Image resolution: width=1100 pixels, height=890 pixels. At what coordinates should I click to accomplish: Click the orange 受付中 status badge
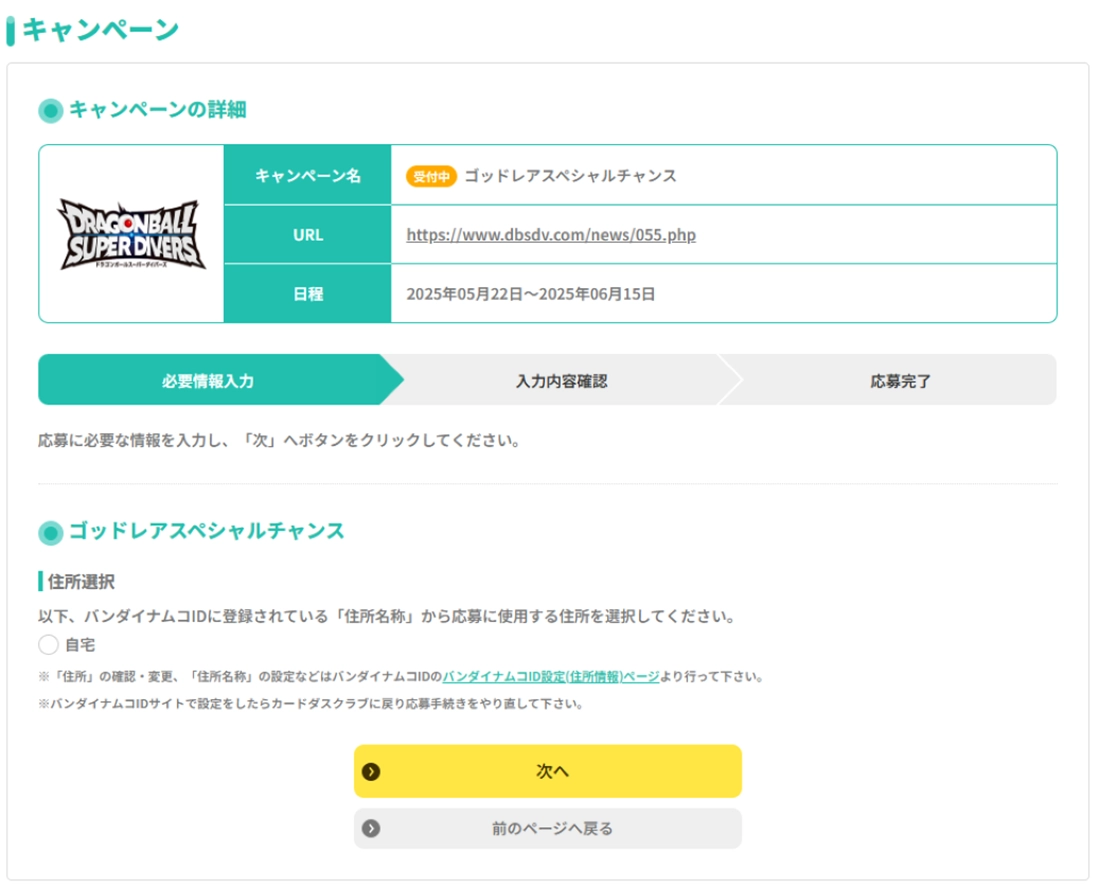coord(431,176)
